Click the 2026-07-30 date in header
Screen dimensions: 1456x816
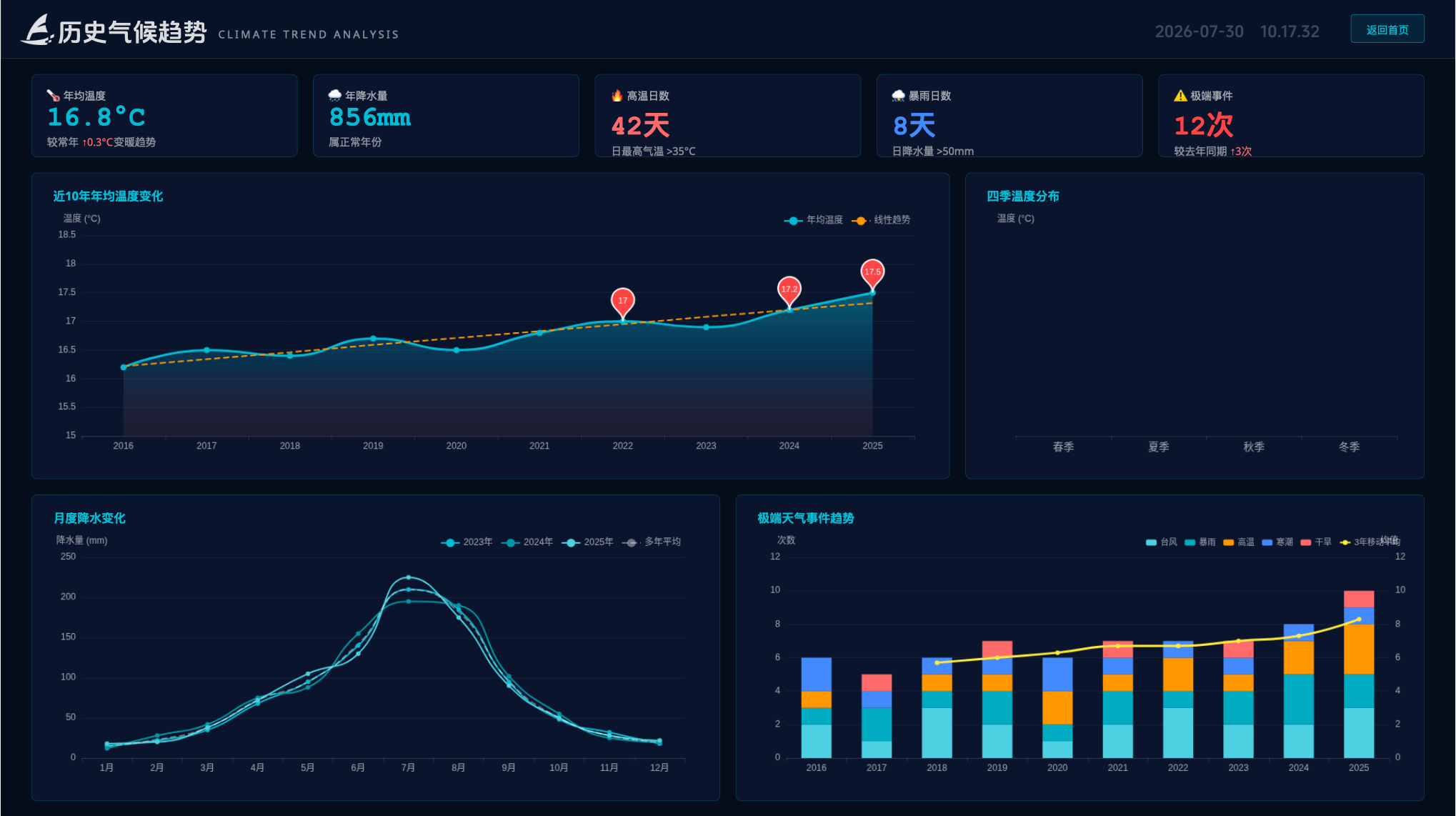coord(1199,31)
